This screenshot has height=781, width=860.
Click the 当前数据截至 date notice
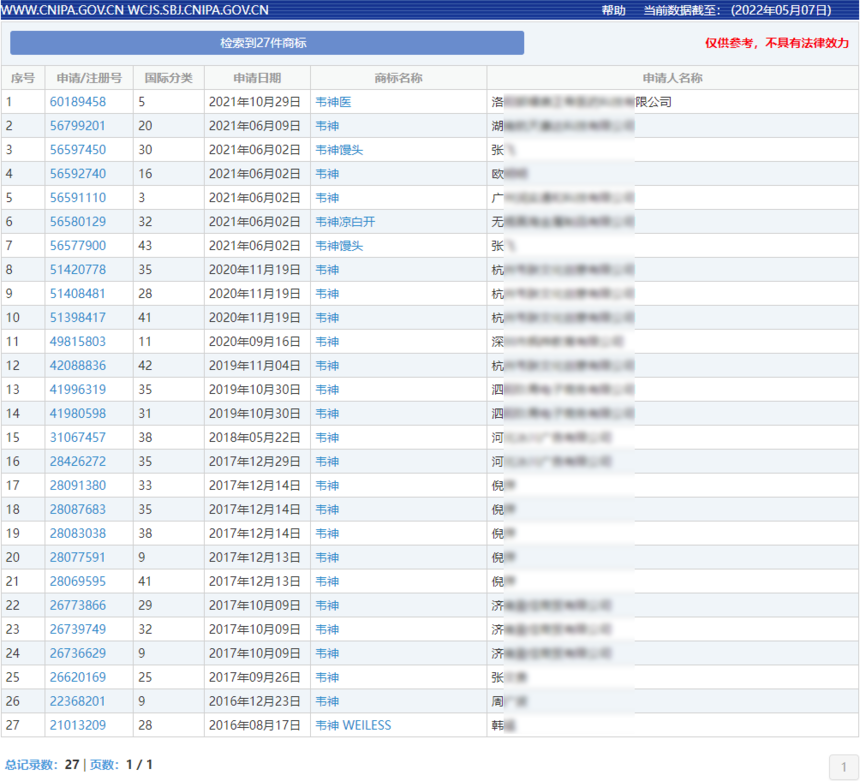[x=737, y=10]
